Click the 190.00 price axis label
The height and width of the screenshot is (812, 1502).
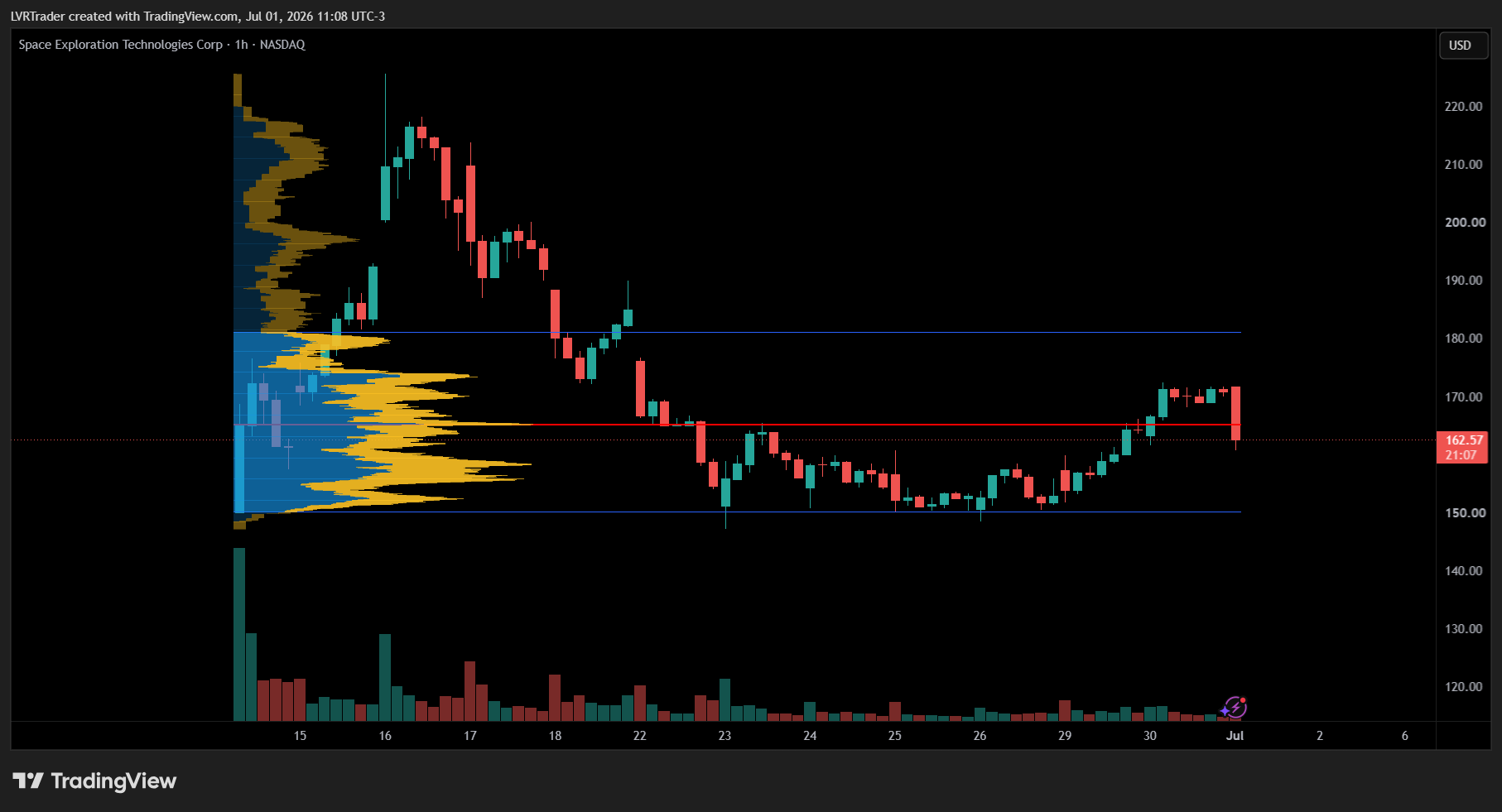click(x=1463, y=280)
